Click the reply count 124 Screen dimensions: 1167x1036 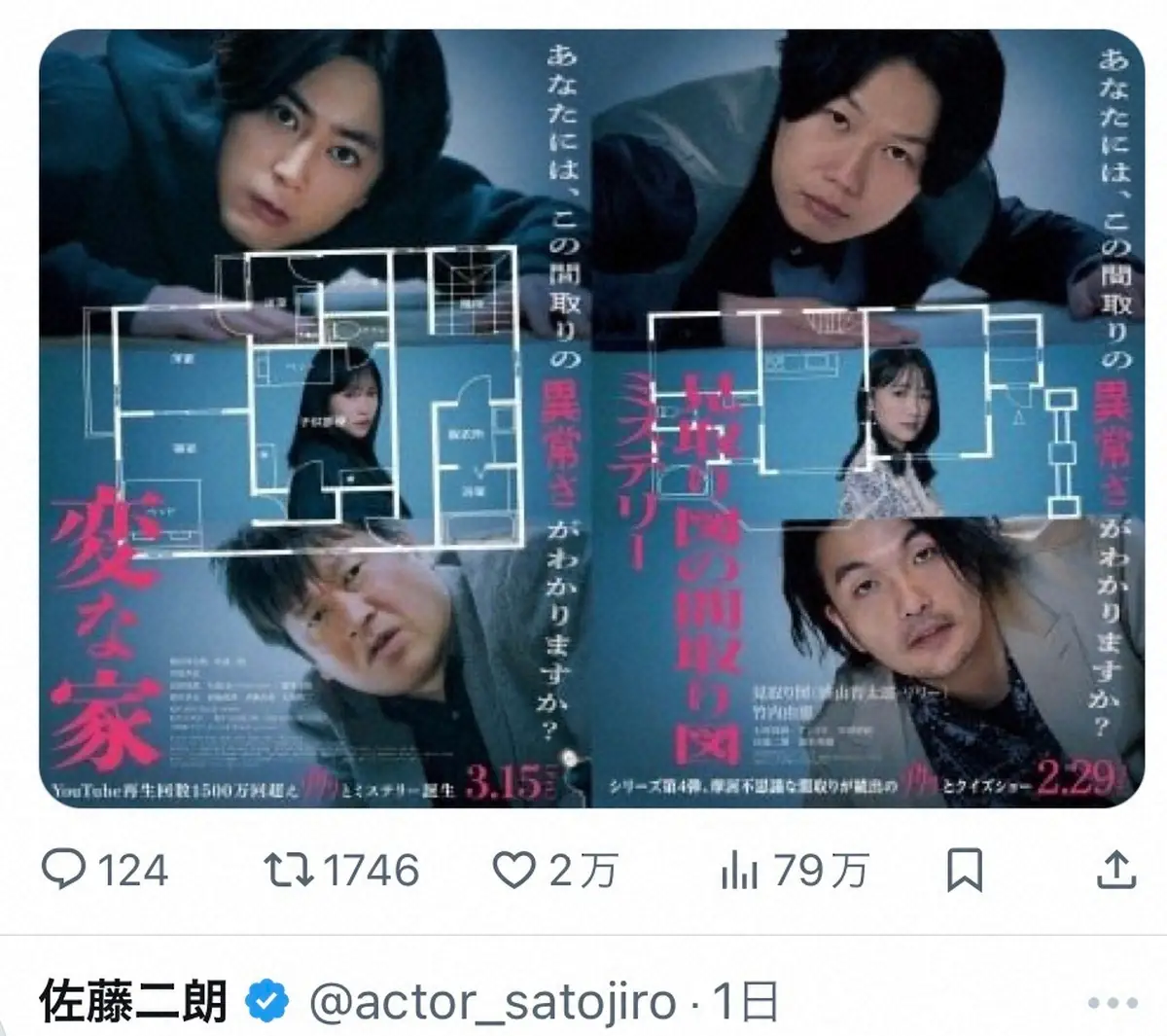pyautogui.click(x=134, y=870)
